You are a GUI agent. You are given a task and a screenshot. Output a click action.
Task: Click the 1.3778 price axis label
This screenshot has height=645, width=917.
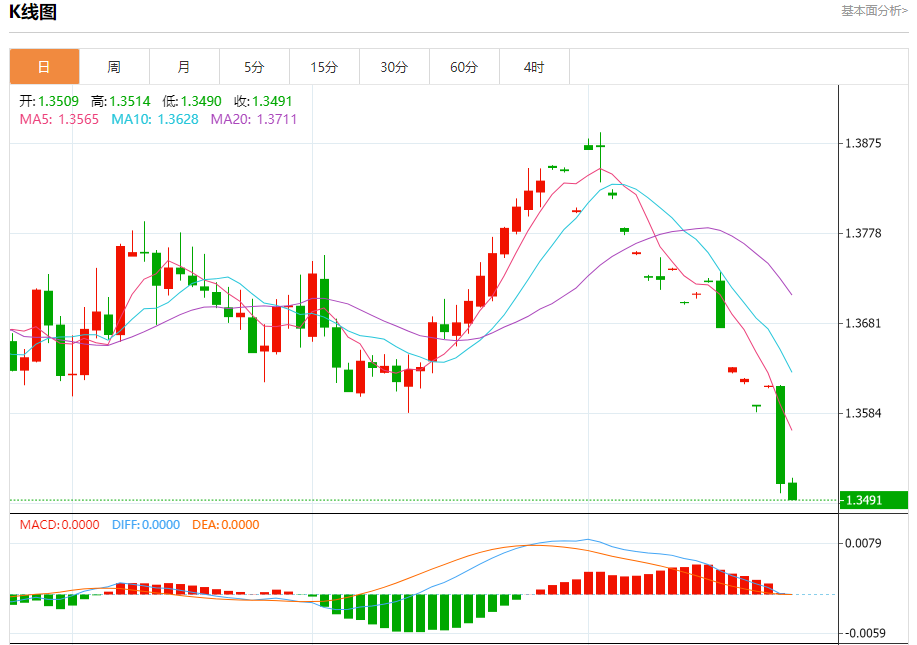pos(863,233)
